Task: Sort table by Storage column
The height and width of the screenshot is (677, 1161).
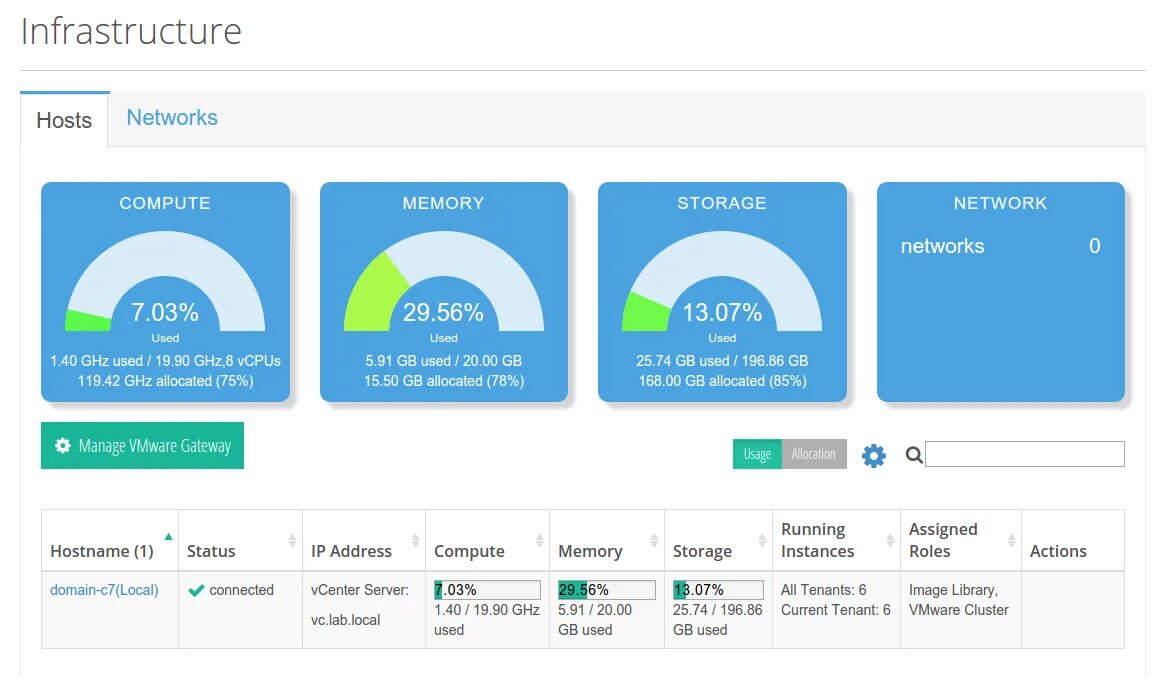Action: 718,541
